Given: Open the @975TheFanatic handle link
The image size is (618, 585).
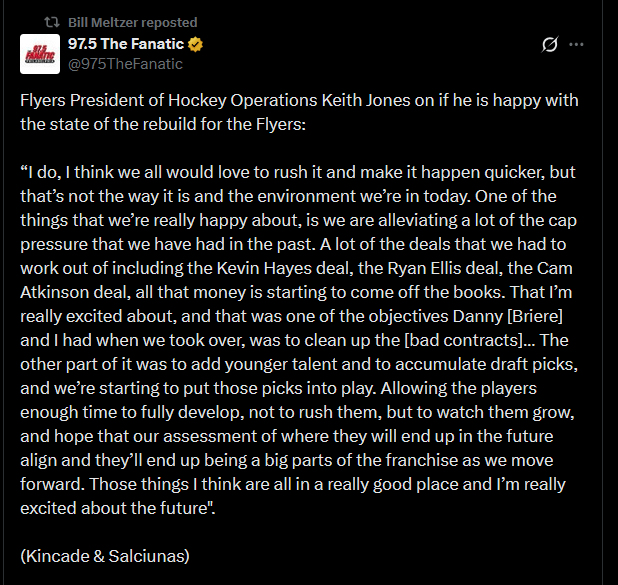Looking at the screenshot, I should pyautogui.click(x=125, y=64).
